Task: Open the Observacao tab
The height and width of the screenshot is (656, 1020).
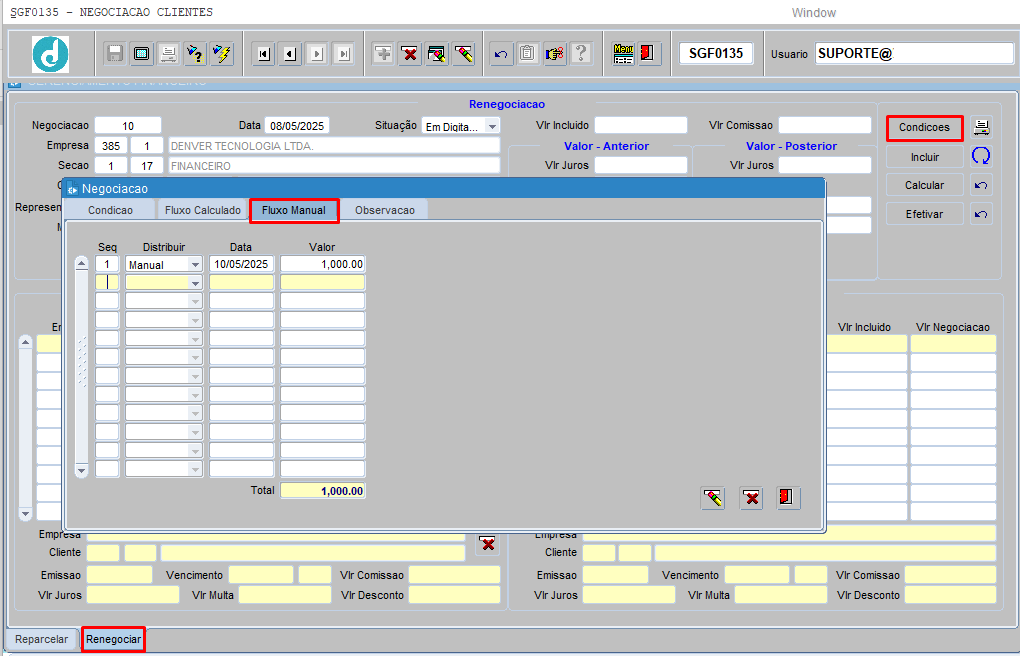Action: tap(384, 210)
